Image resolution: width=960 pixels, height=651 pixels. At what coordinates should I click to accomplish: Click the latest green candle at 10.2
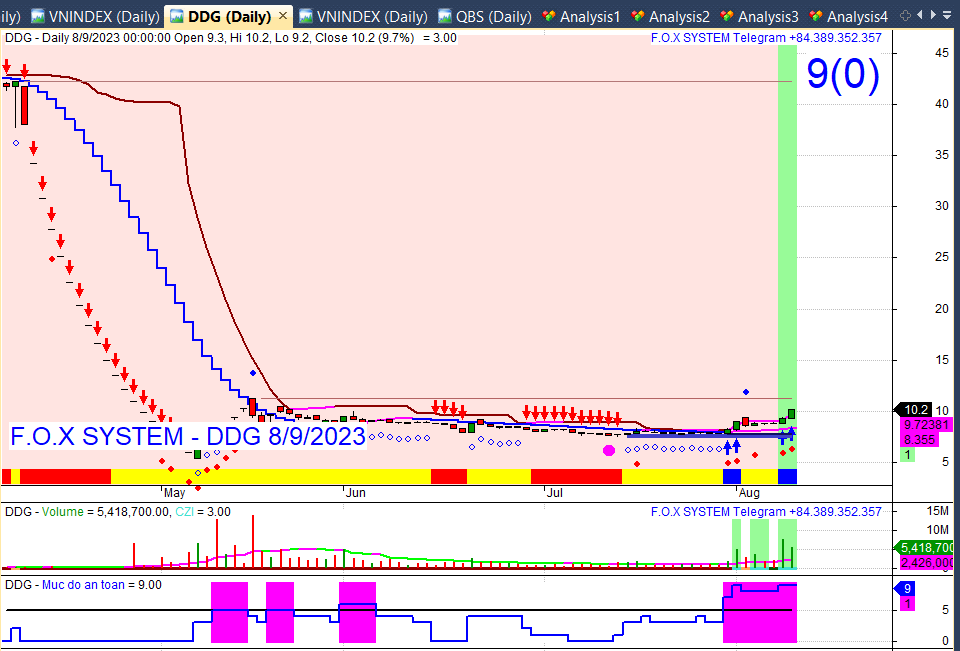(x=792, y=414)
